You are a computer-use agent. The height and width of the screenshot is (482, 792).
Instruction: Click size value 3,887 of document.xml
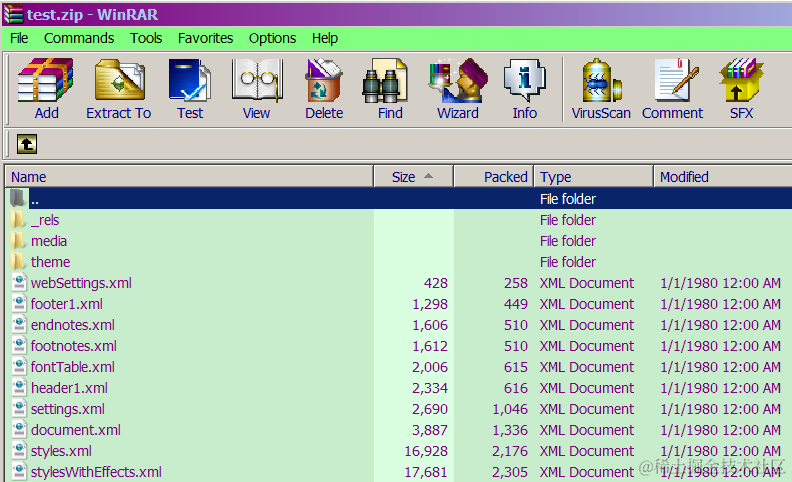[x=430, y=430]
